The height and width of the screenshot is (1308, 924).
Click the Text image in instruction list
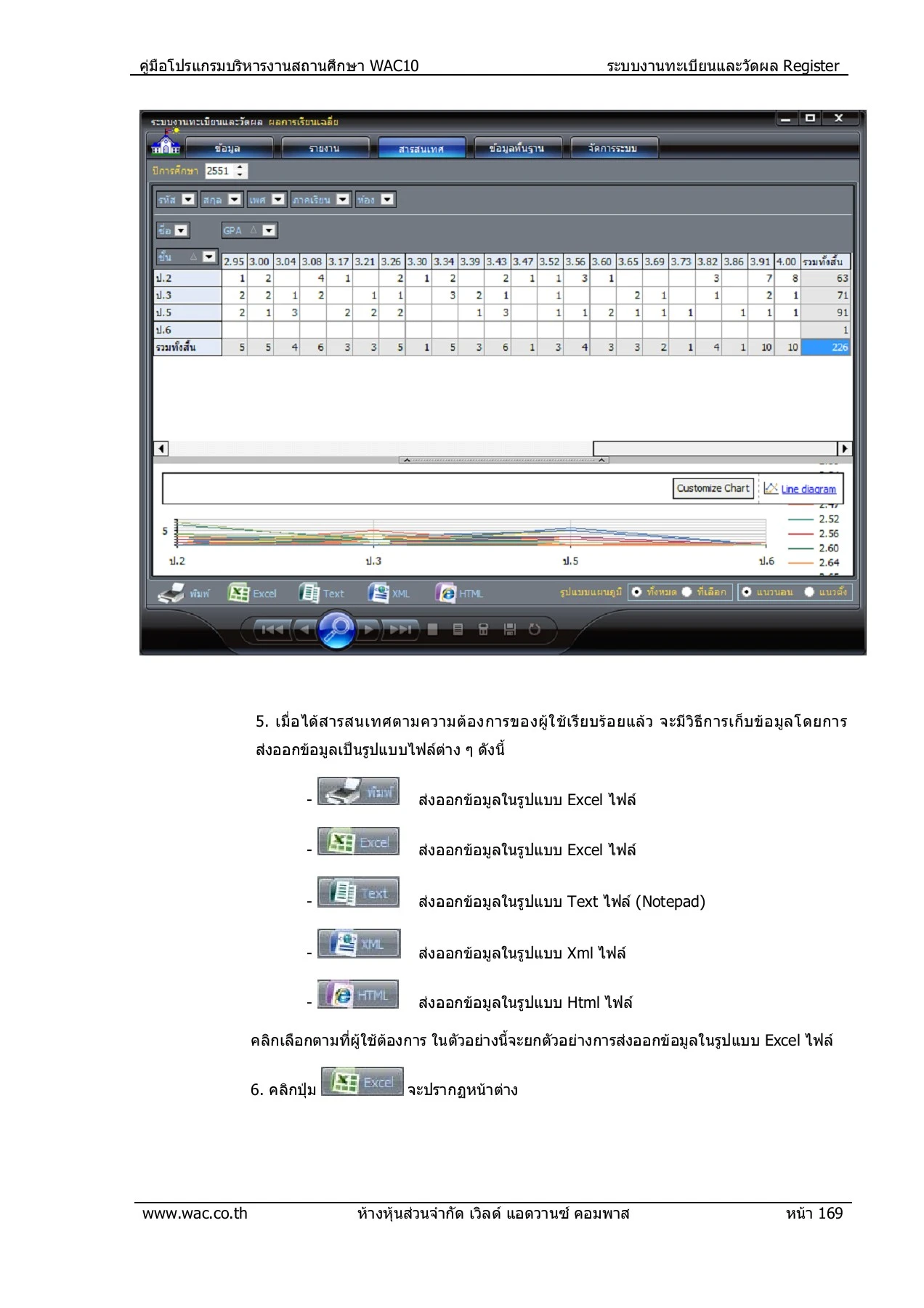pos(358,892)
